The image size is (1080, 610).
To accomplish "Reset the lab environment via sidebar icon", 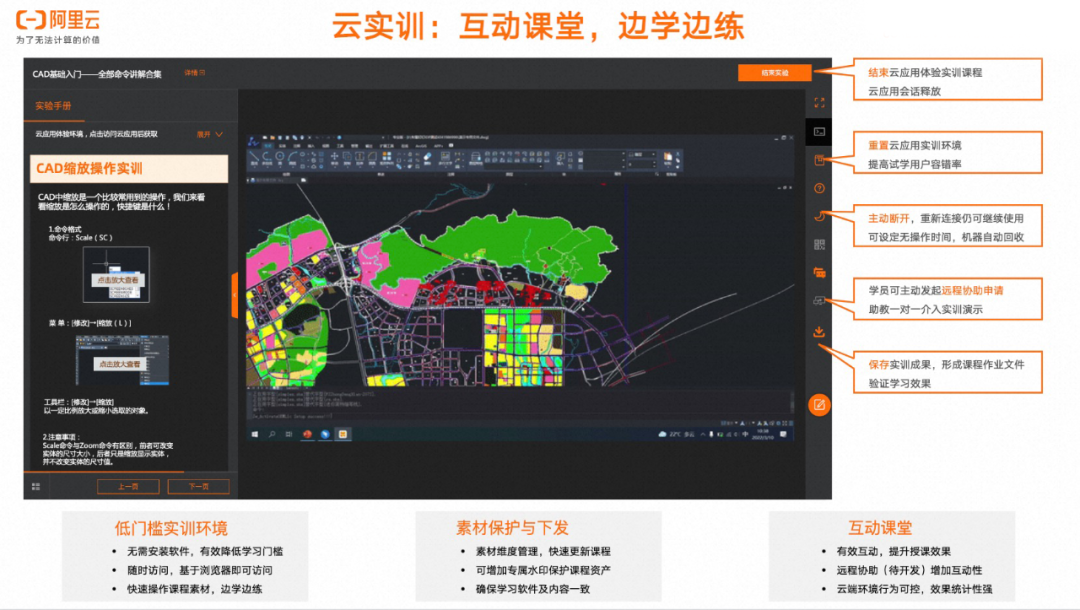I will pos(819,160).
